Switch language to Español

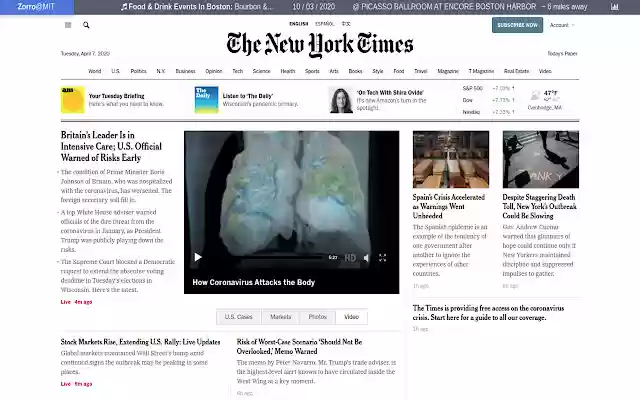click(324, 24)
